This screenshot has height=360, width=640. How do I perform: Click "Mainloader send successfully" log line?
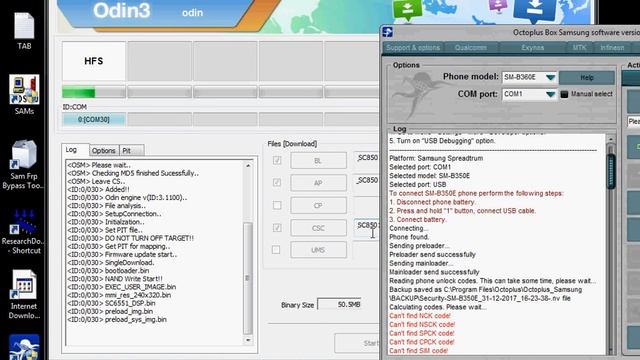[434, 272]
